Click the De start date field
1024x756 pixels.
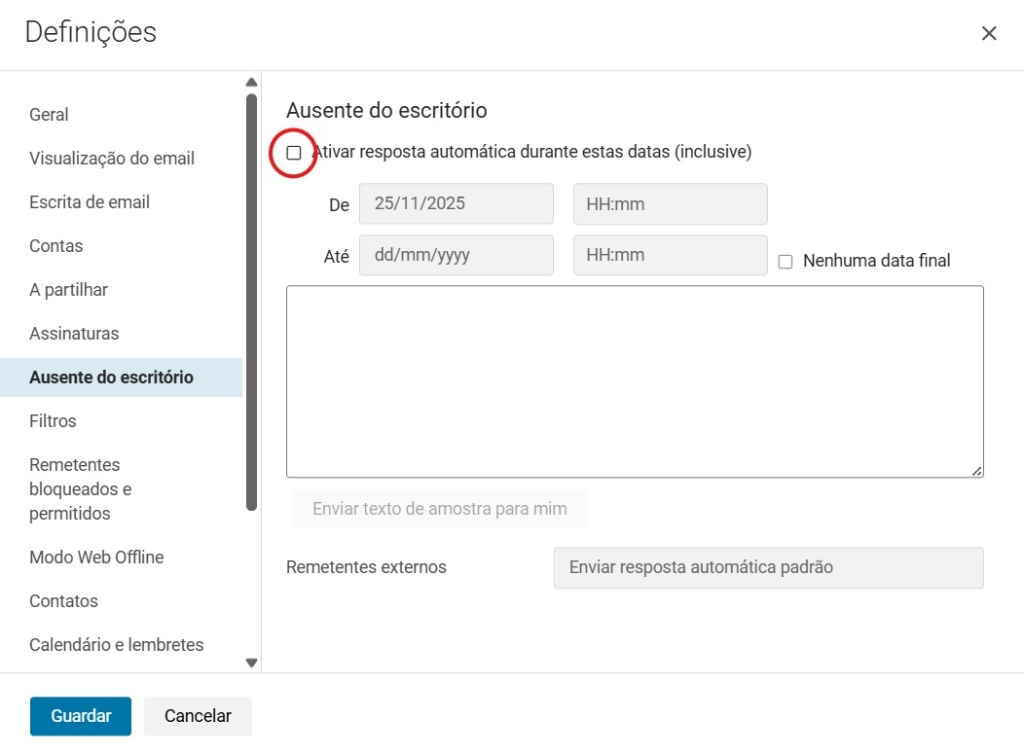[456, 204]
